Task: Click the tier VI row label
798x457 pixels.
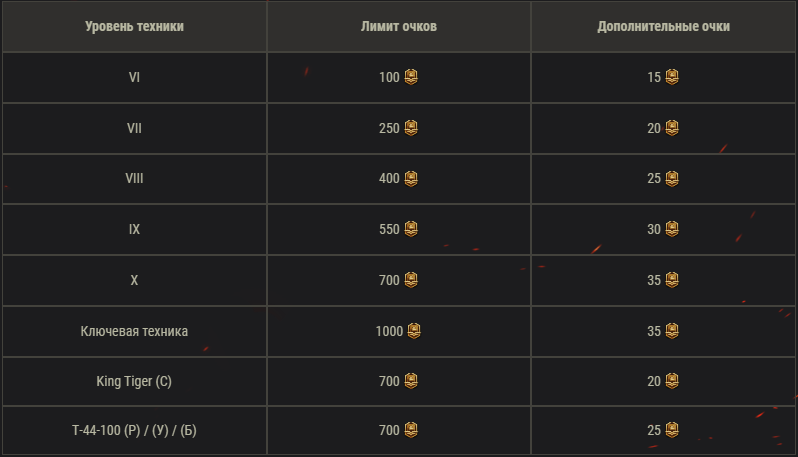Action: (x=134, y=77)
